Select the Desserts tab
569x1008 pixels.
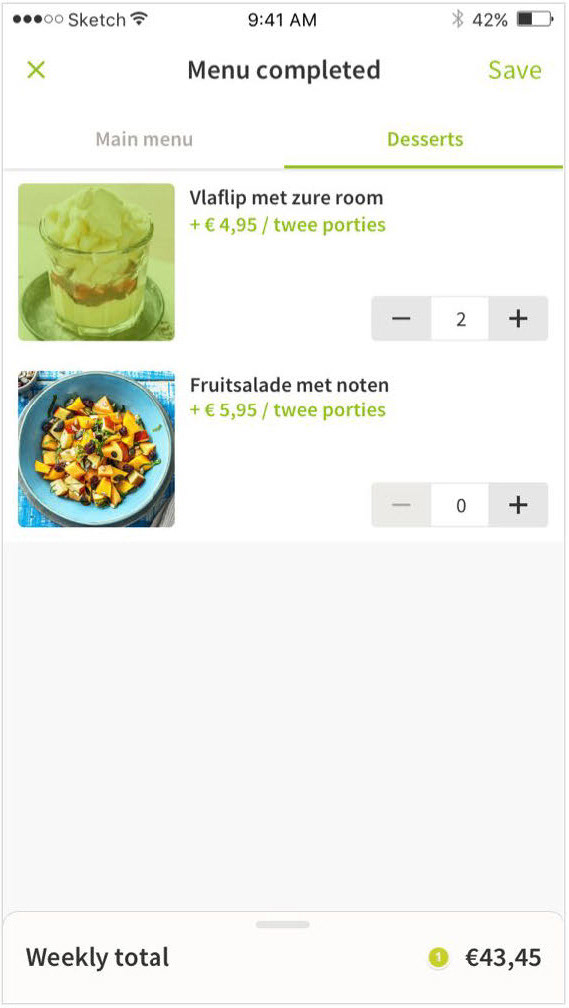point(424,139)
